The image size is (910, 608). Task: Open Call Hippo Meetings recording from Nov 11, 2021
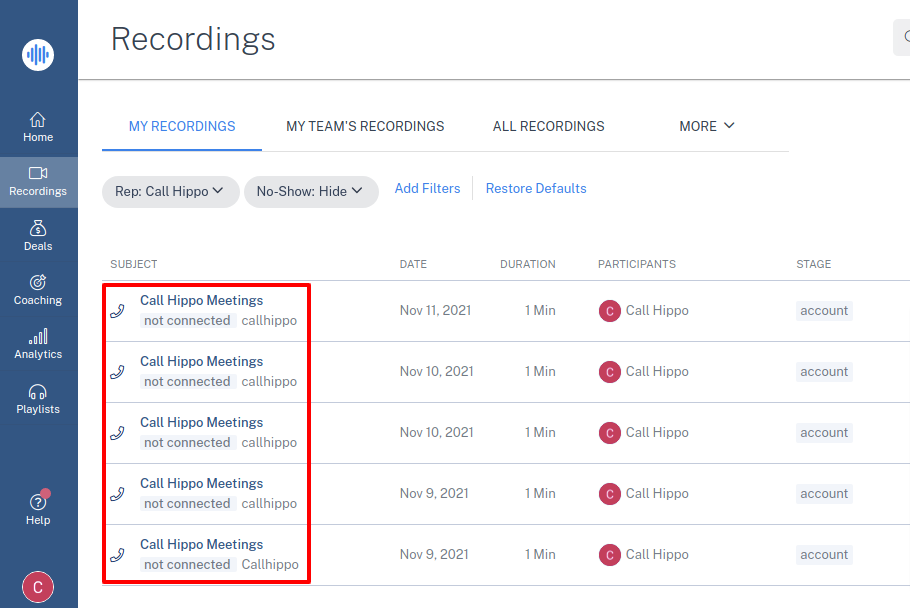[x=201, y=301]
